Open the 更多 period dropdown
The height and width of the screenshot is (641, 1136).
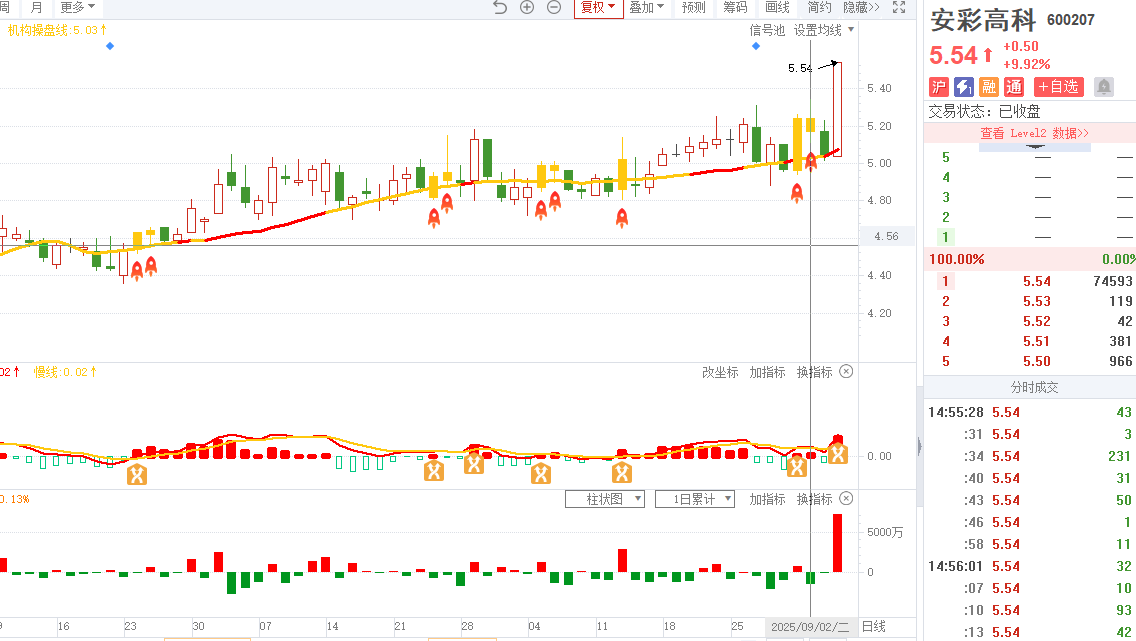click(x=78, y=7)
